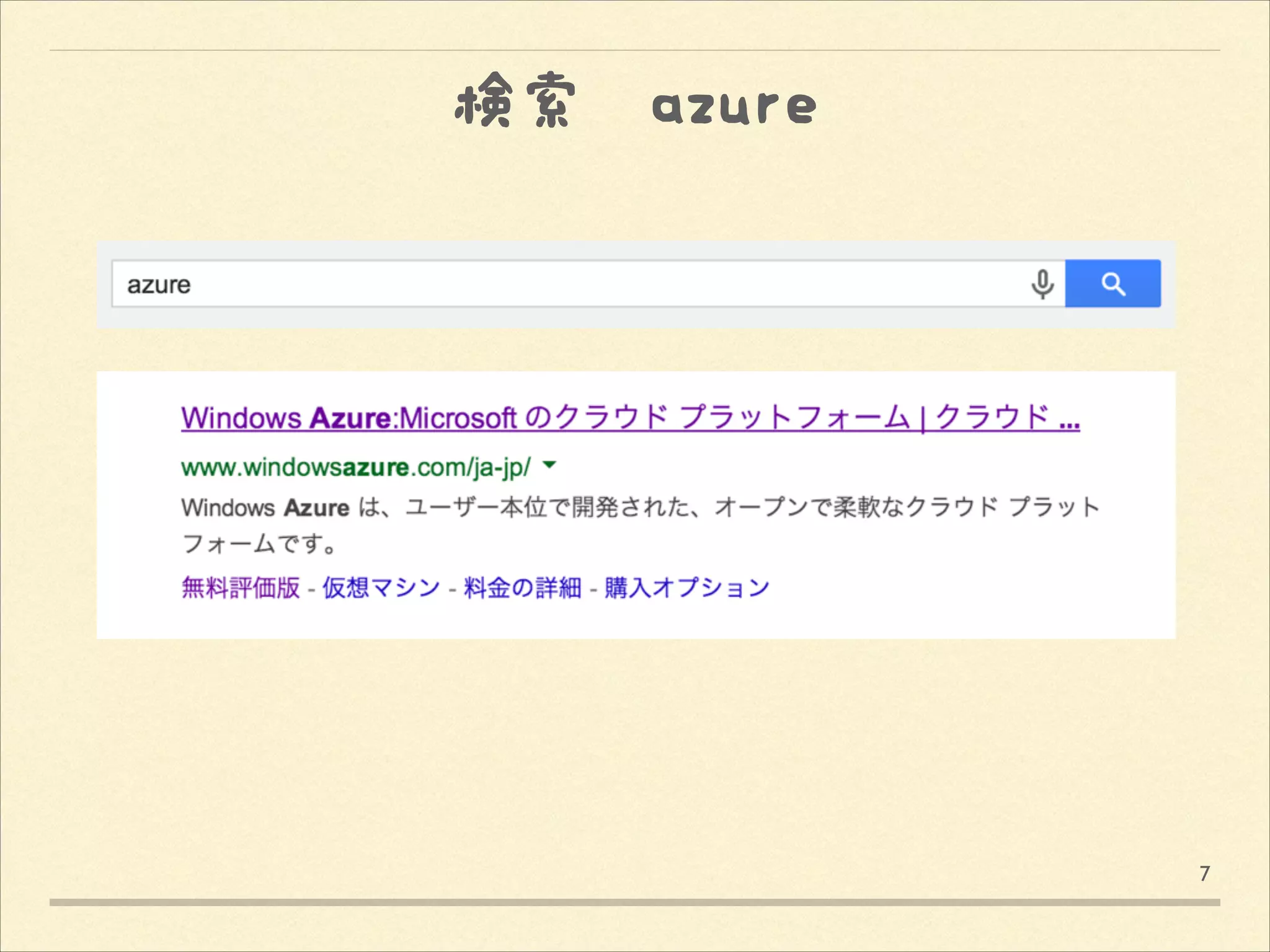Open the 料金の詳細 sitelink

tap(523, 588)
